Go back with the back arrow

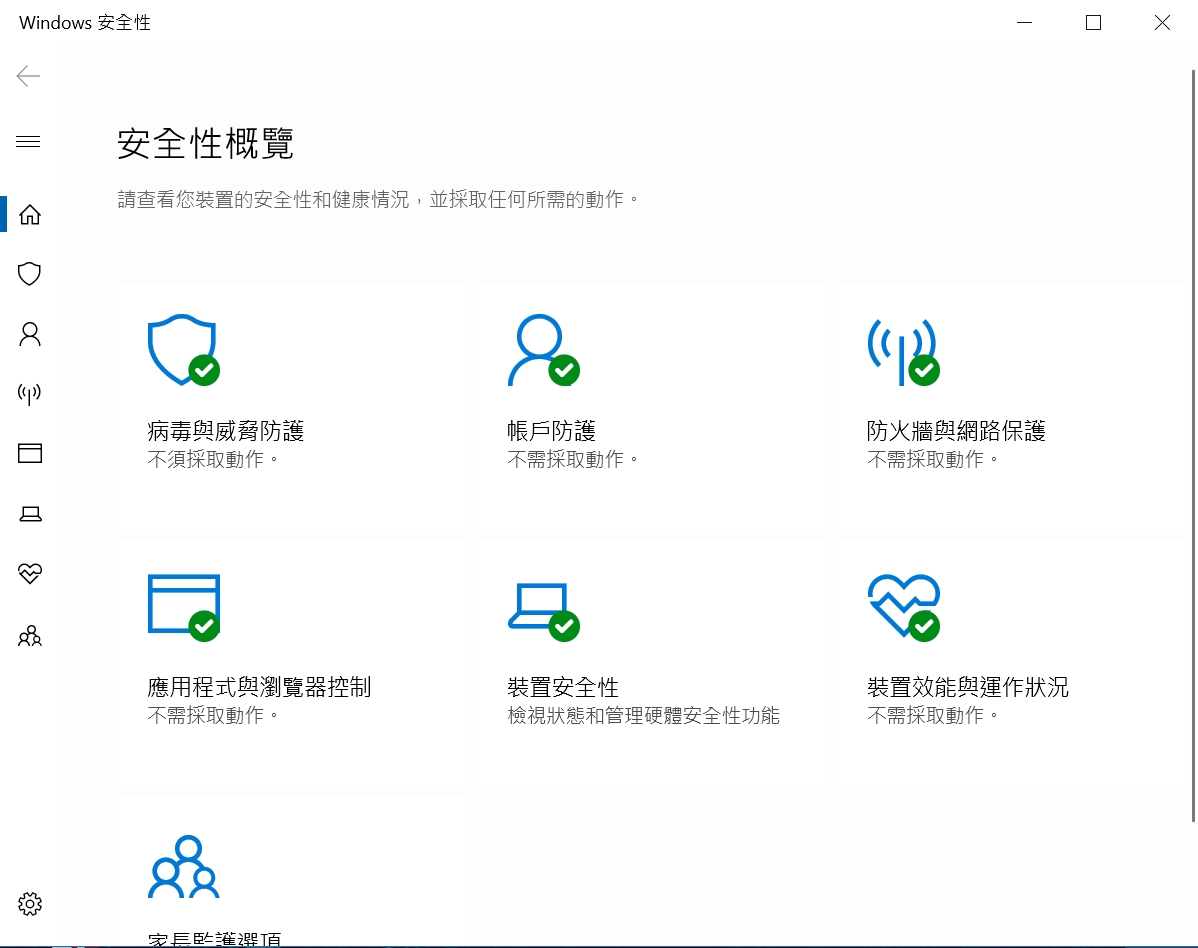pos(28,76)
